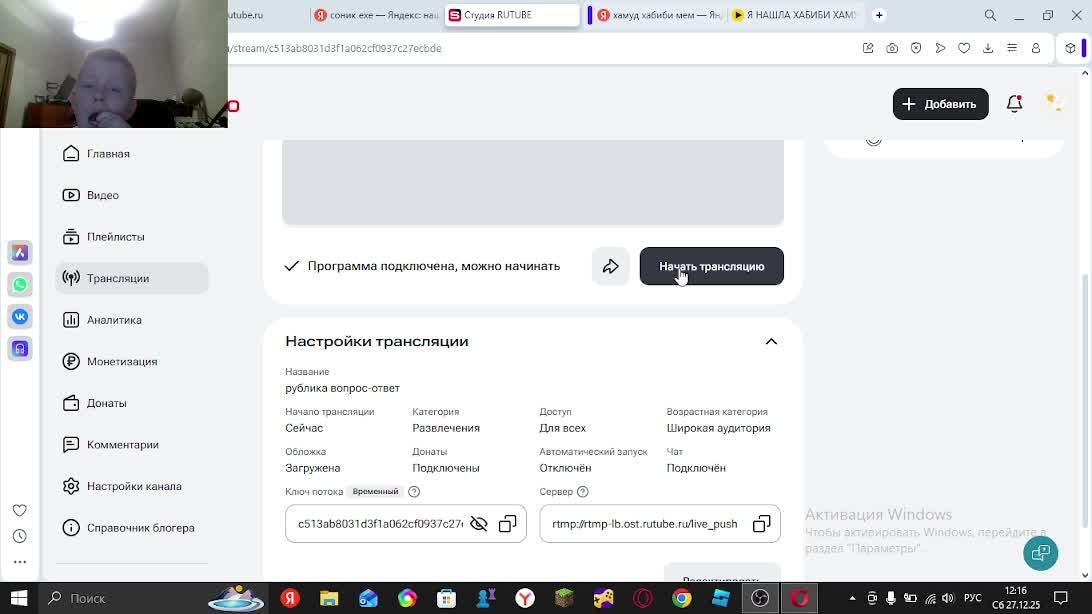Image resolution: width=1092 pixels, height=614 pixels.
Task: Click the stream key input field
Action: pyautogui.click(x=405, y=524)
